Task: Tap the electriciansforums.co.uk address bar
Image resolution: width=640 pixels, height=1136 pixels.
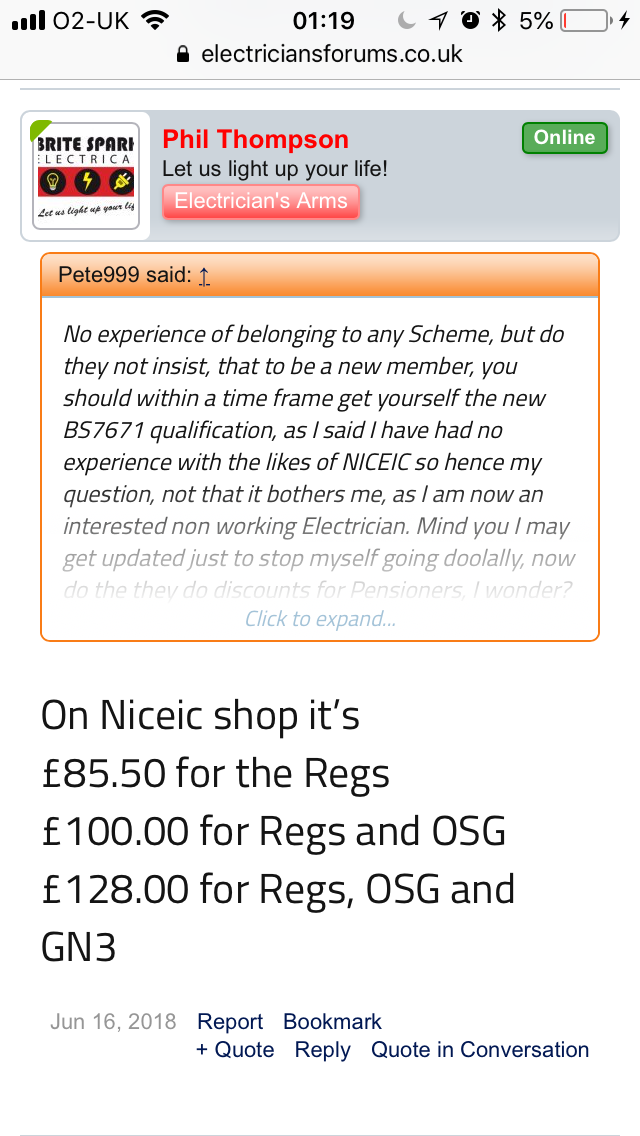Action: click(320, 54)
